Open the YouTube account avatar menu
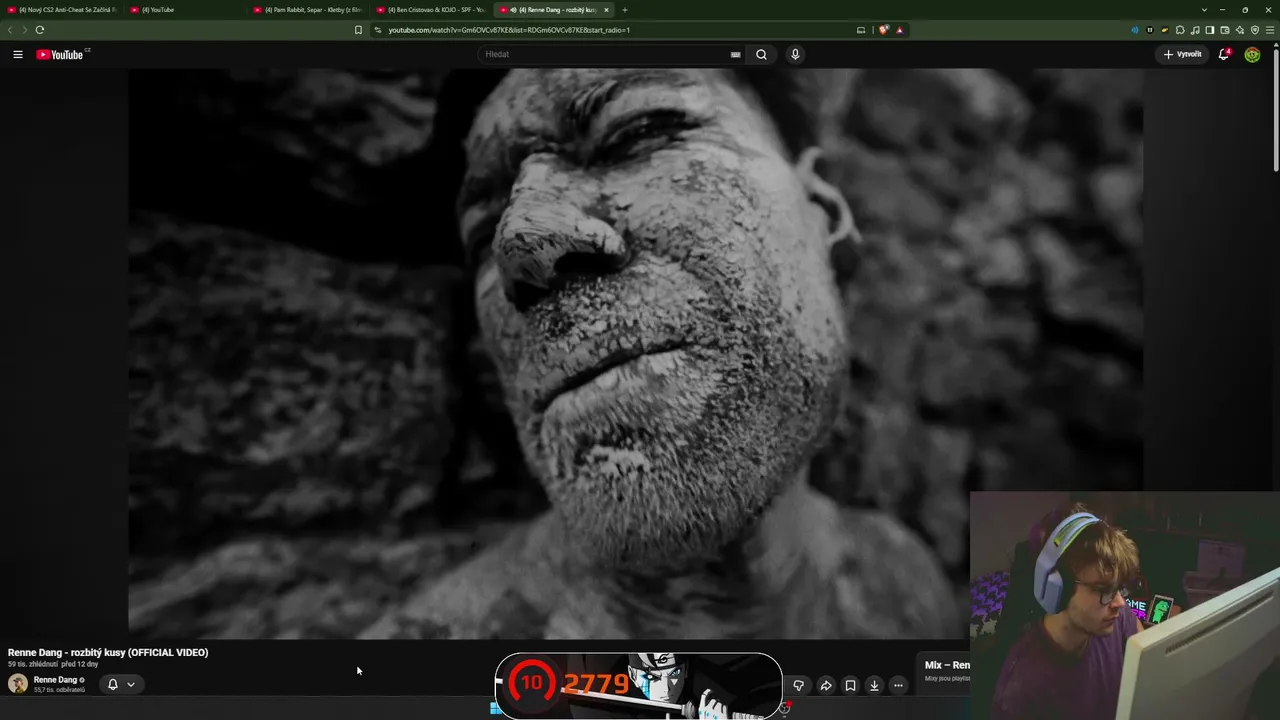The width and height of the screenshot is (1280, 720). [x=1252, y=54]
